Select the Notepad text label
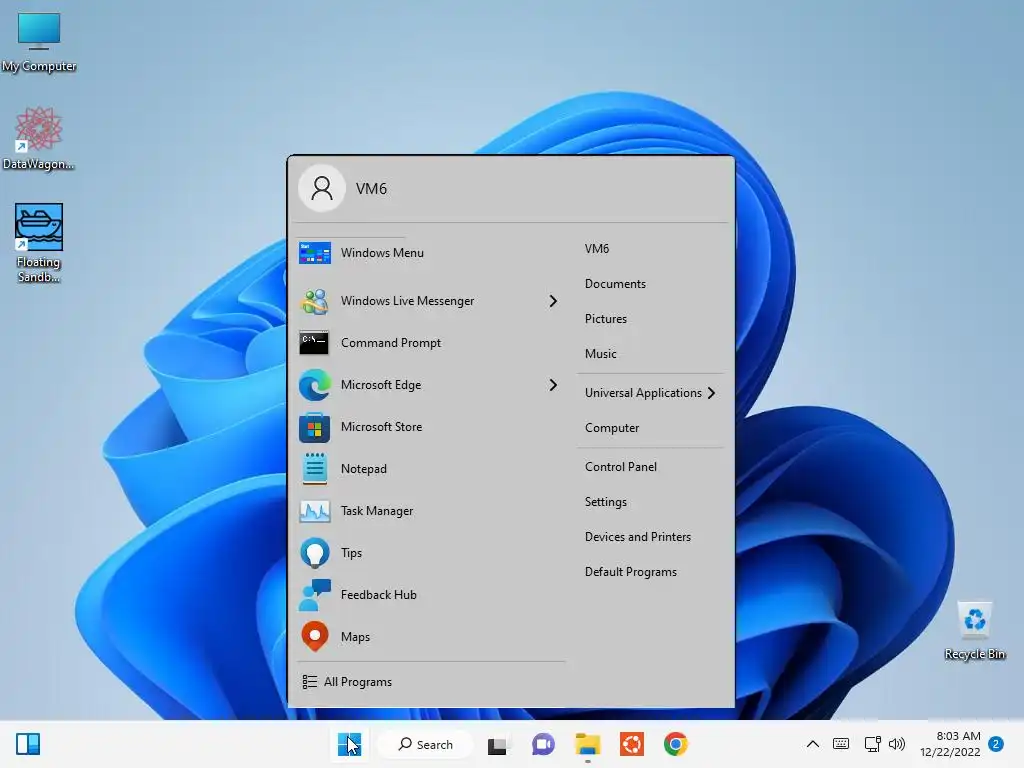 point(364,469)
